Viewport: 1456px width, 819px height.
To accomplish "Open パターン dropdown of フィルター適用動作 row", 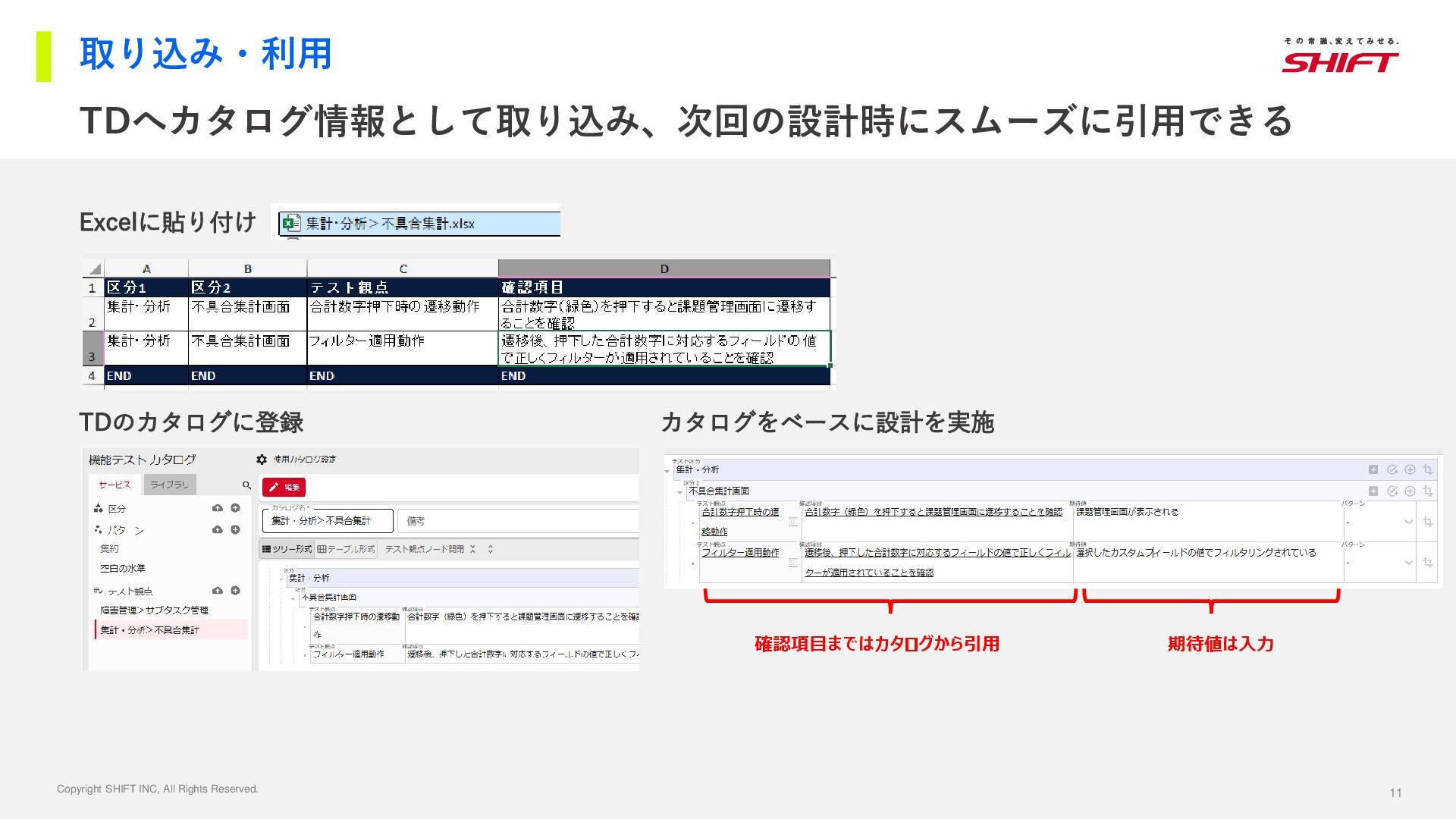I will coord(1408,563).
